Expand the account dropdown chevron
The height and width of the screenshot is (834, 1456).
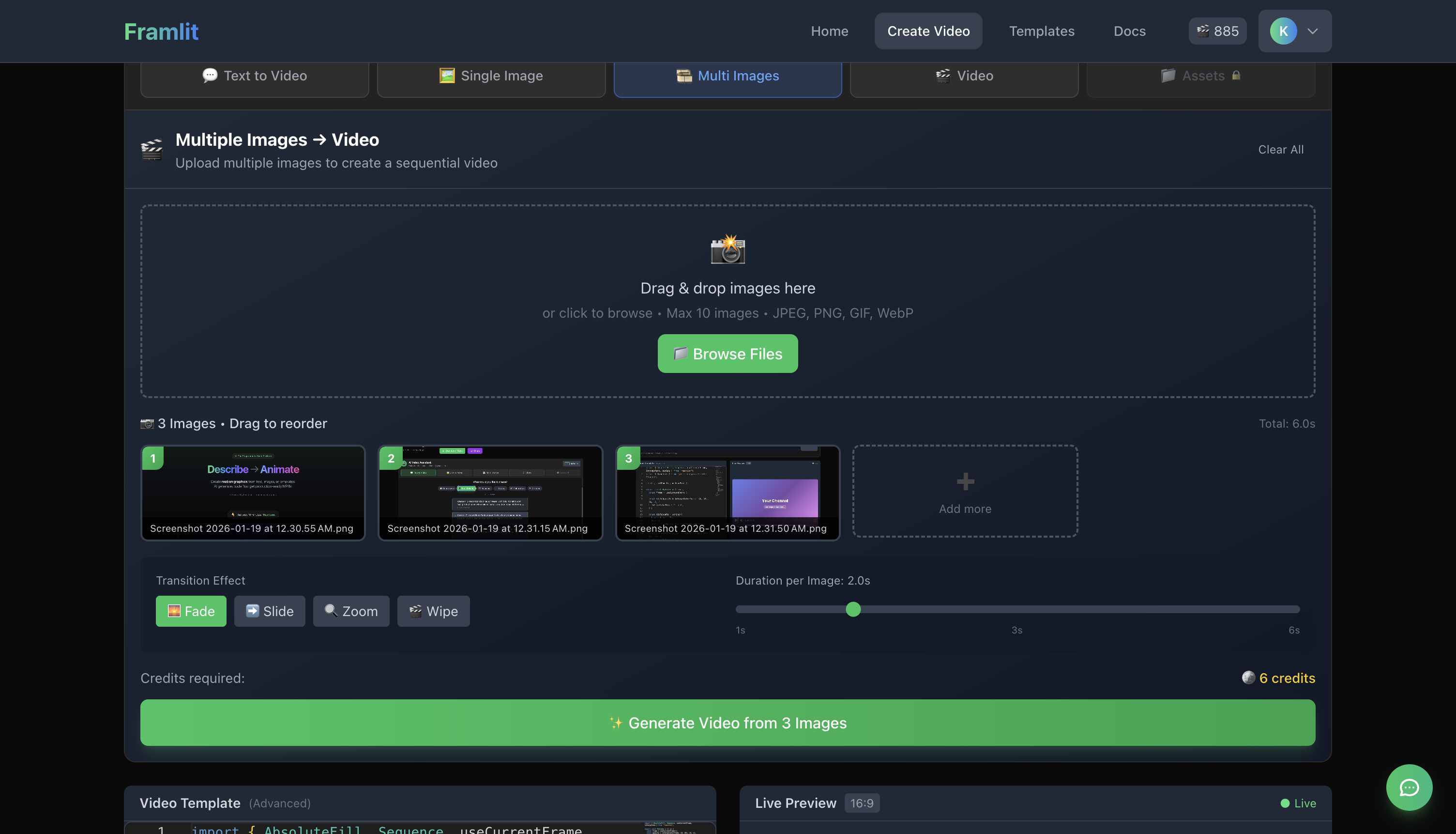tap(1312, 31)
